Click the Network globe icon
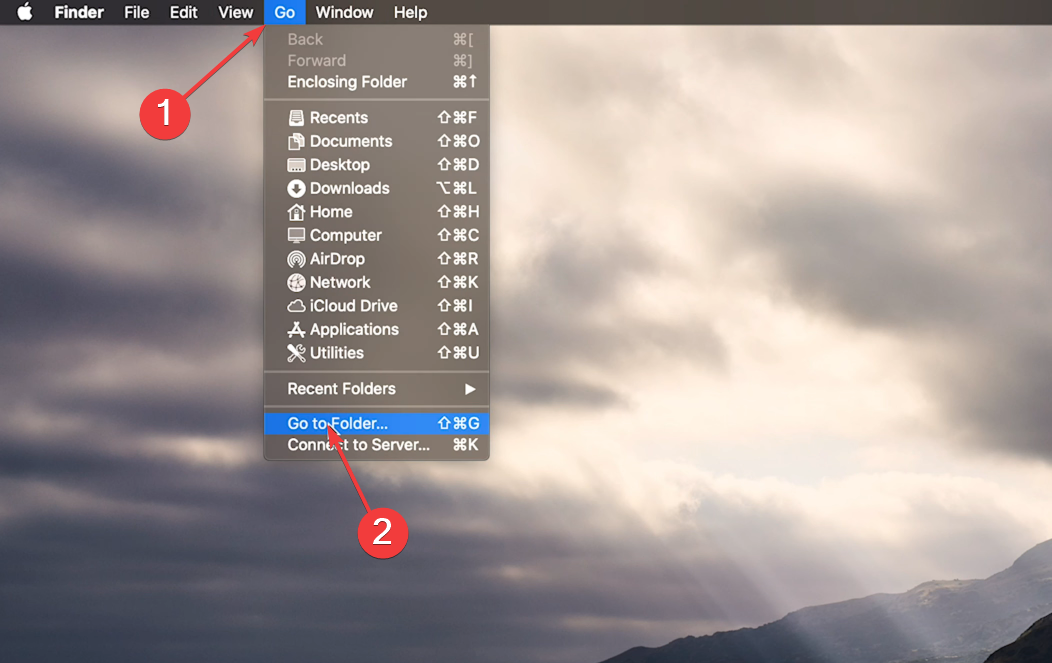Image resolution: width=1052 pixels, height=663 pixels. tap(296, 282)
